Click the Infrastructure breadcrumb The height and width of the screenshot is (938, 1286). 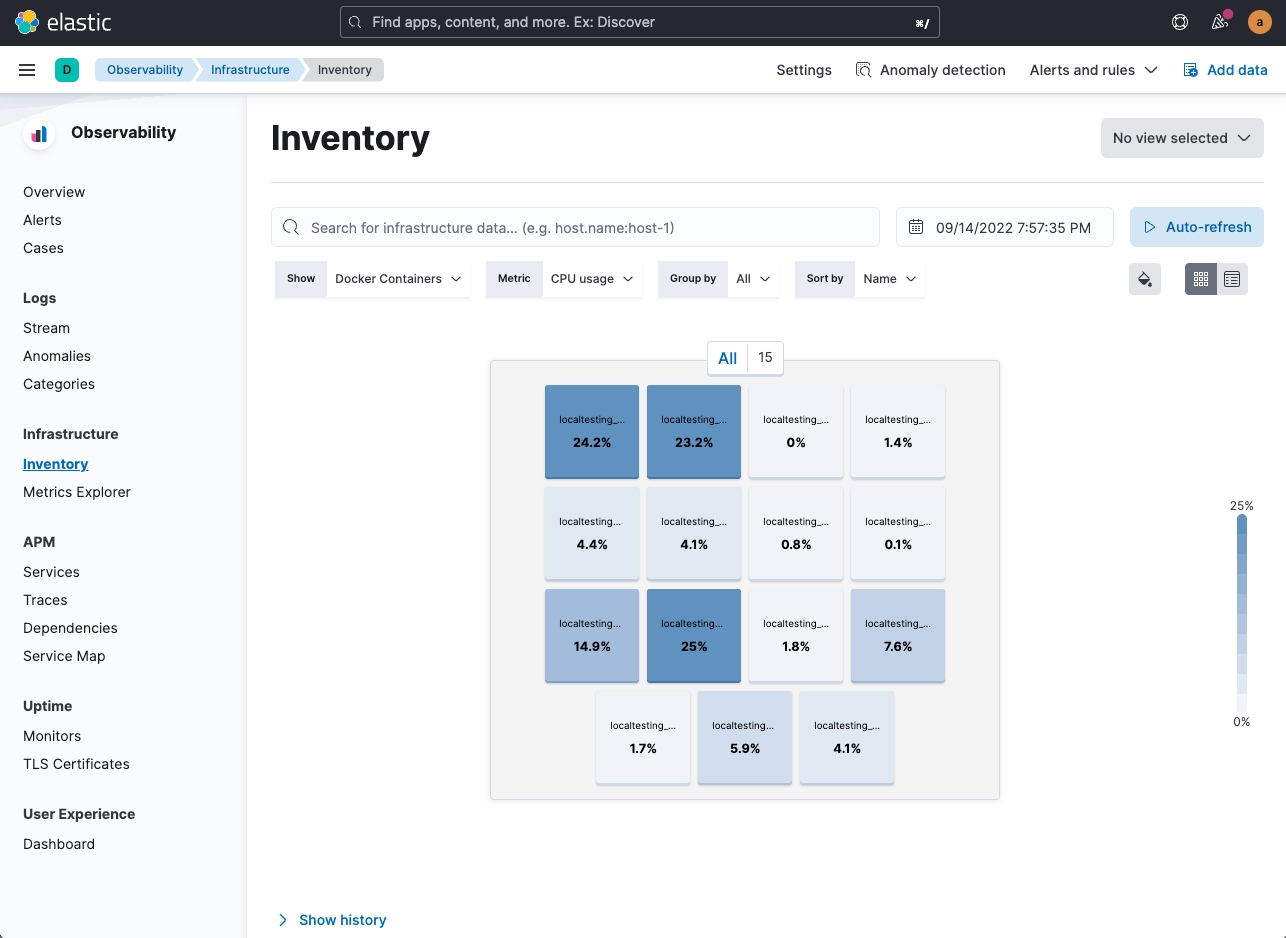tap(250, 70)
